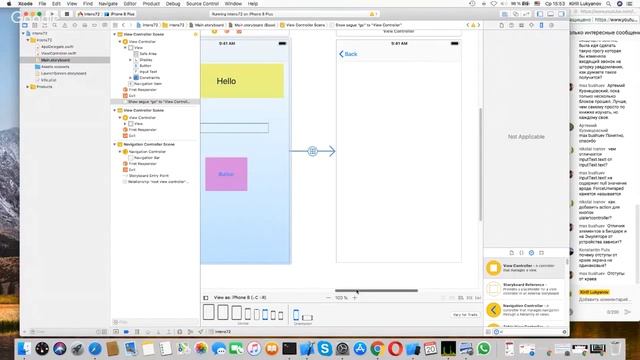This screenshot has width=640, height=360.
Task: Expand the Display label row in outline
Action: coord(131,60)
